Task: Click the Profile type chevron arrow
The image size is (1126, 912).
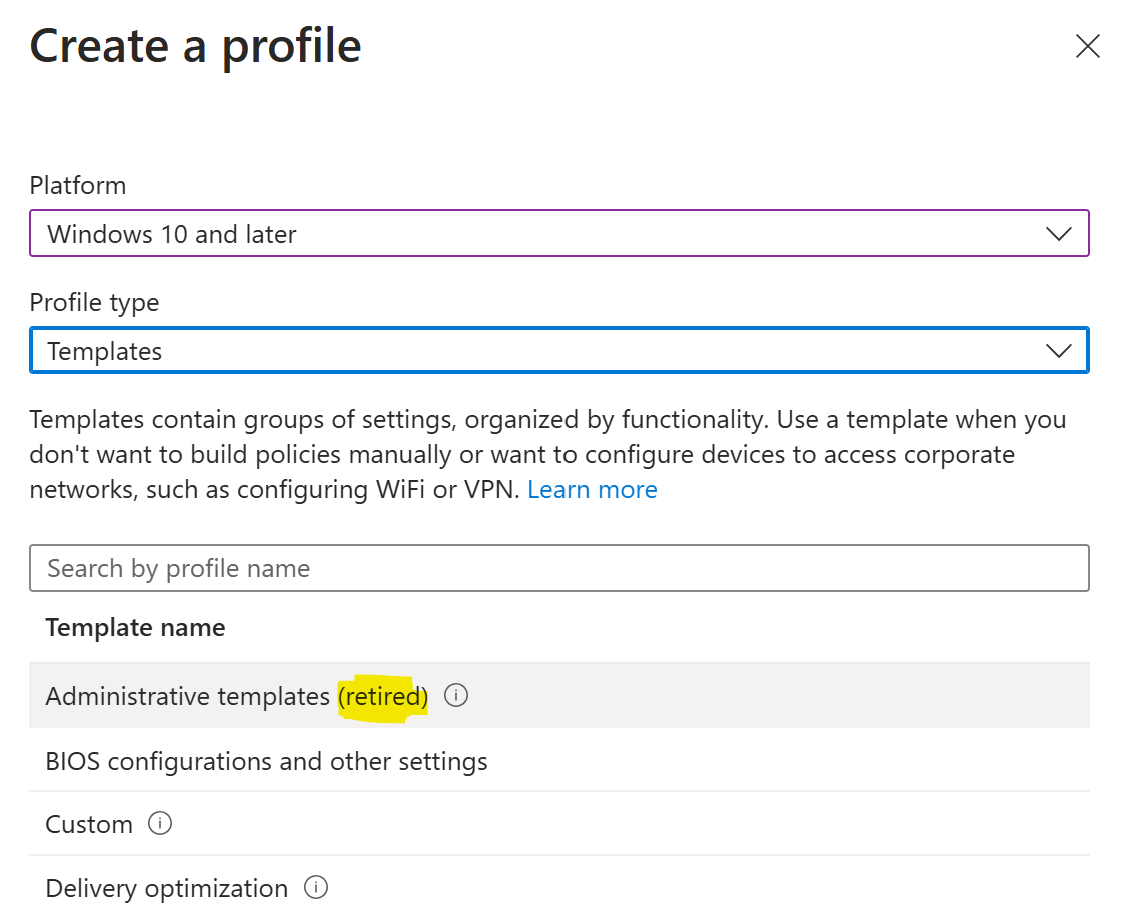Action: tap(1058, 351)
